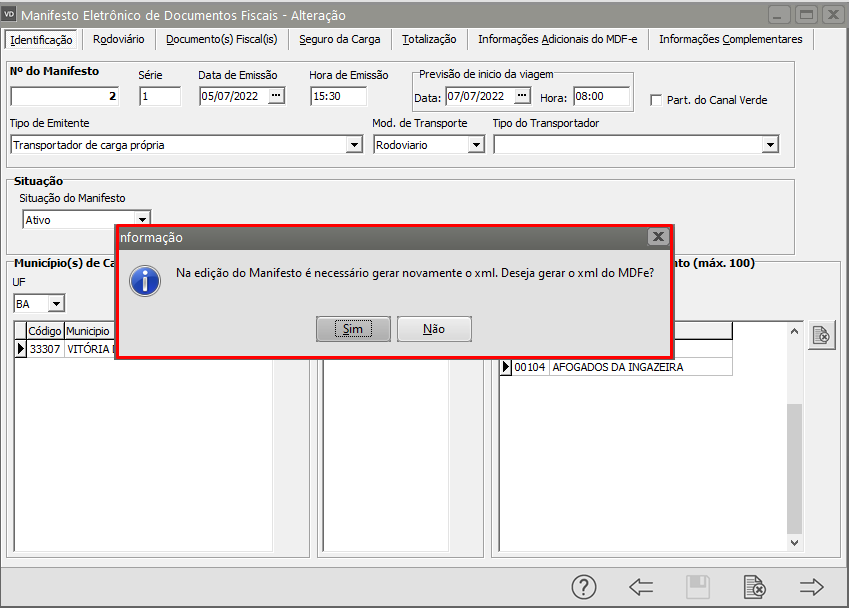The height and width of the screenshot is (608, 849).
Task: Click the row selector arrow beside 33307
Action: pyautogui.click(x=21, y=349)
